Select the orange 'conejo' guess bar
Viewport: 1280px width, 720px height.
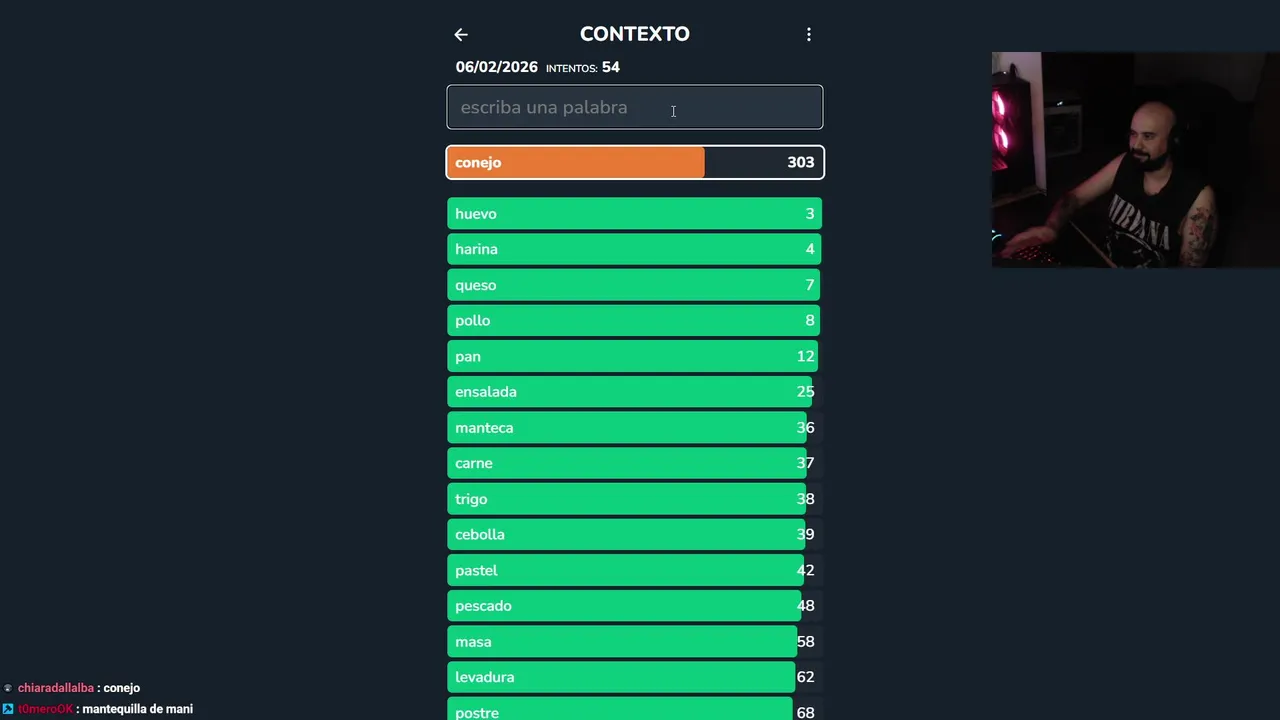(634, 162)
